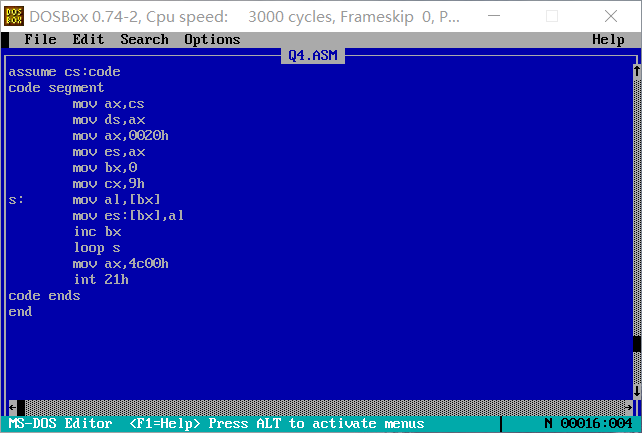This screenshot has width=642, height=433.
Task: Click the 'mov es,ax' line
Action: [109, 151]
